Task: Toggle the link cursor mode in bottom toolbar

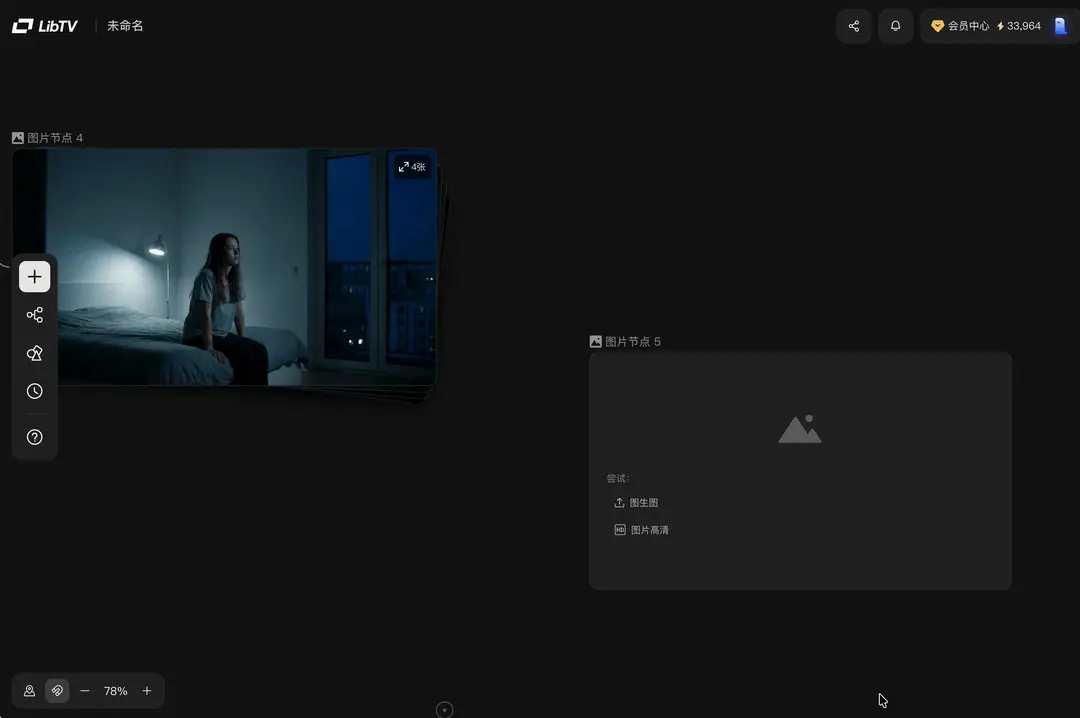Action: (57, 690)
